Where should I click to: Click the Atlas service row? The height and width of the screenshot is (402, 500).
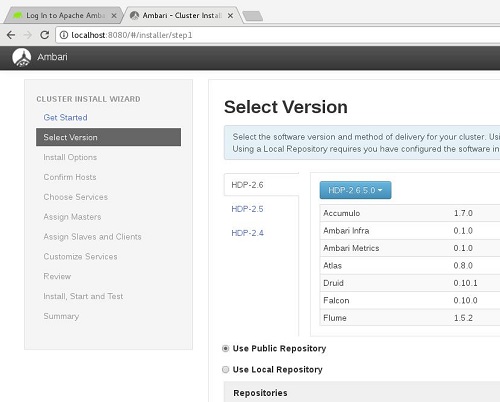pos(410,266)
